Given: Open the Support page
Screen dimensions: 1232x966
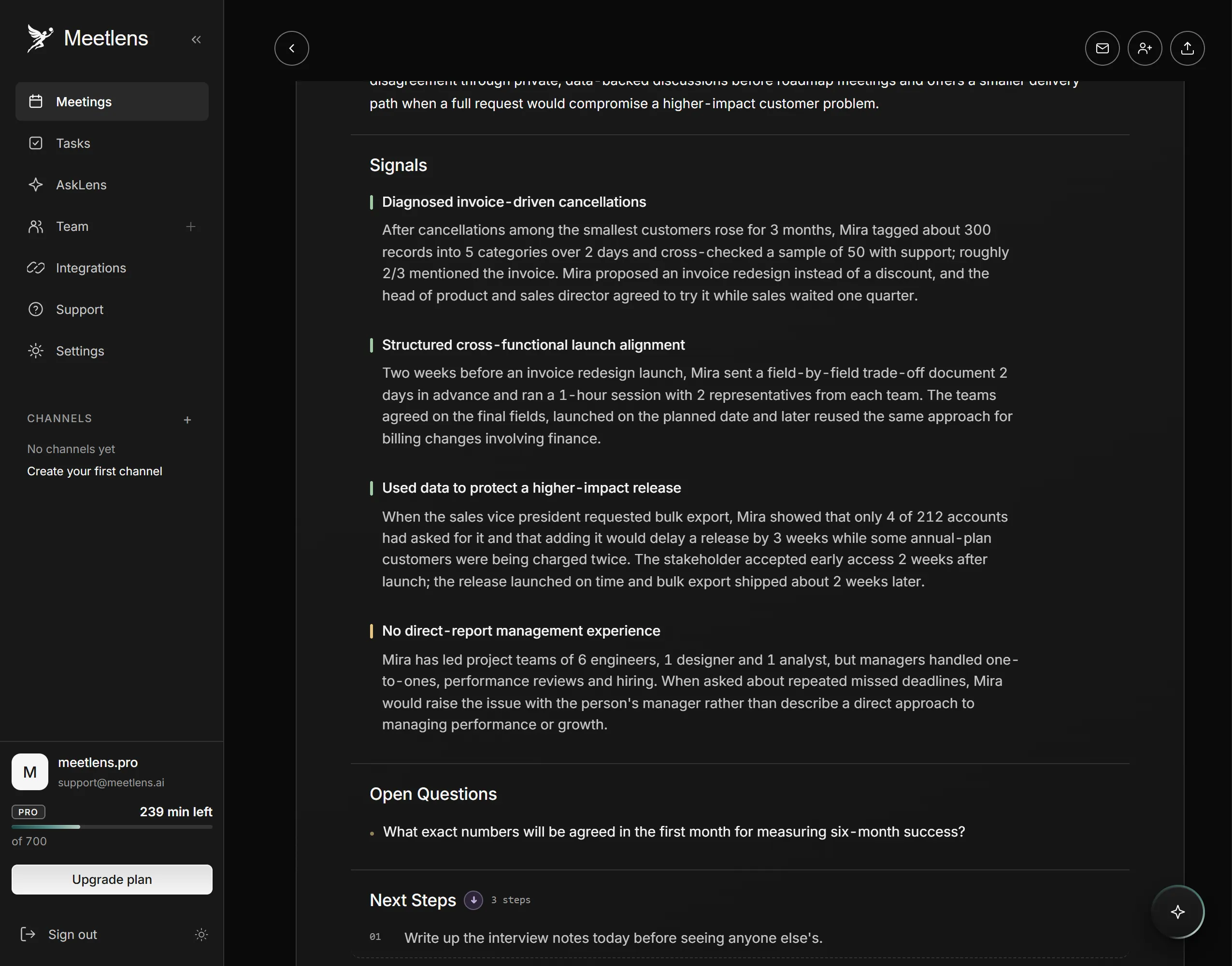Looking at the screenshot, I should [112, 310].
